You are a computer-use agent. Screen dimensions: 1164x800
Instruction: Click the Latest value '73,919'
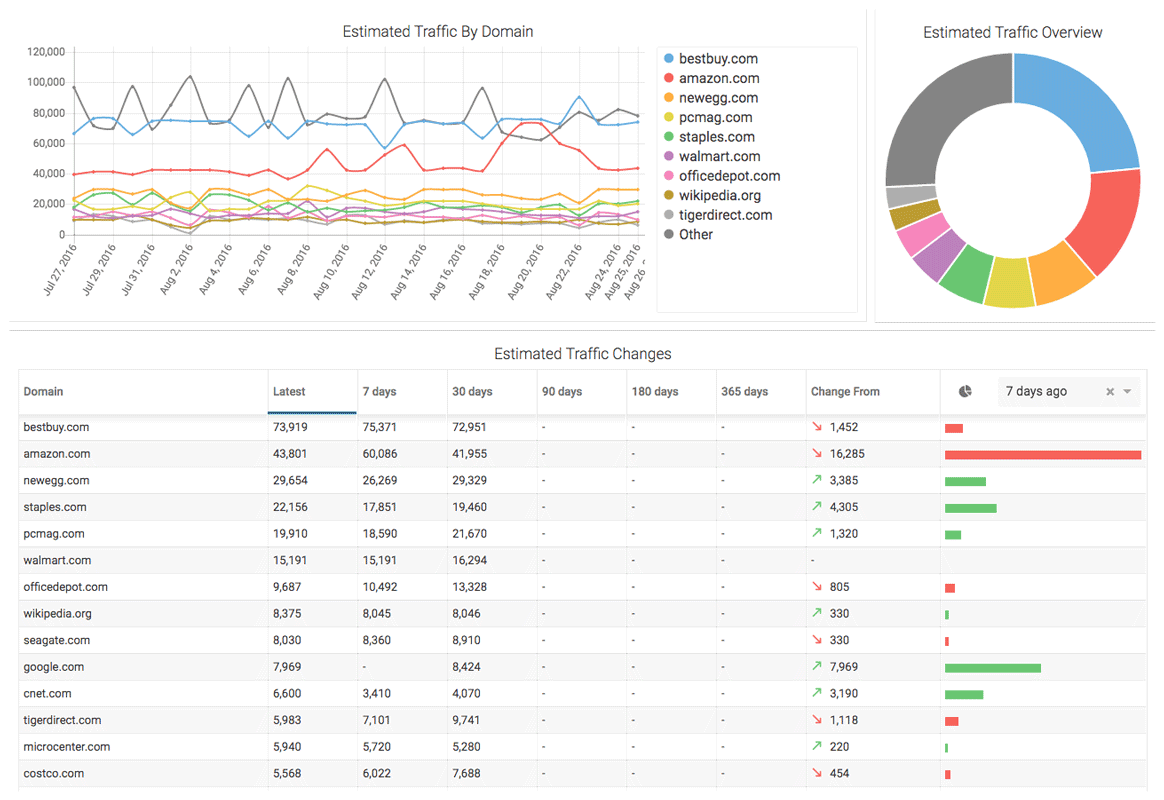290,427
